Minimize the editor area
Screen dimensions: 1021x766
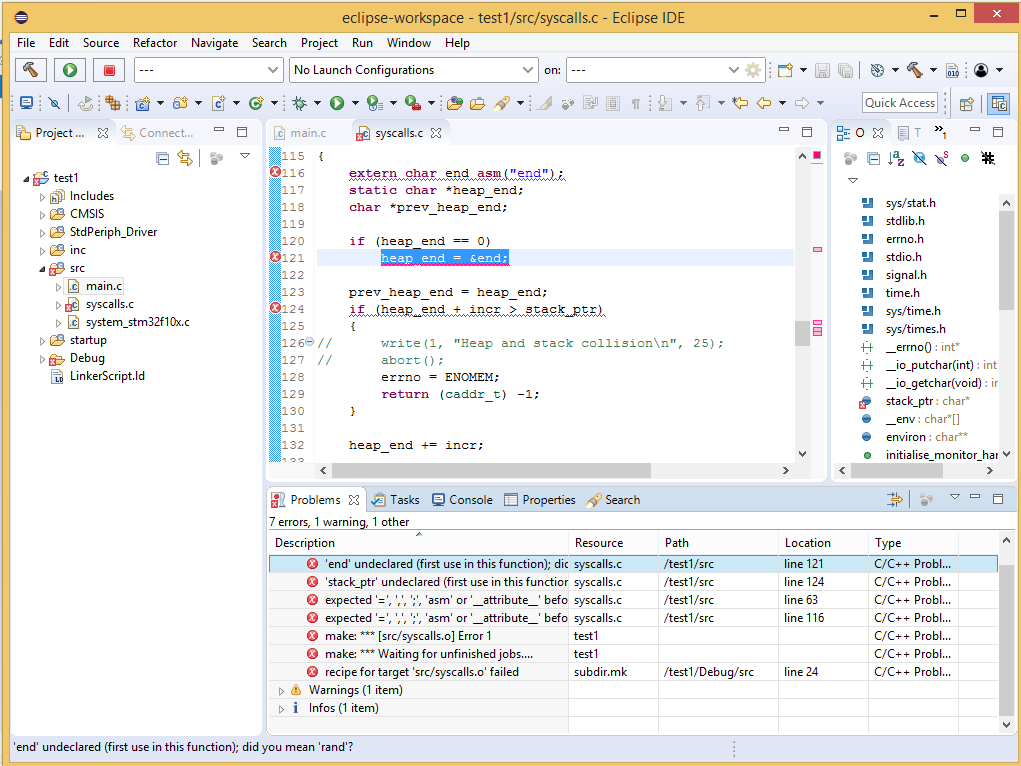(x=784, y=130)
